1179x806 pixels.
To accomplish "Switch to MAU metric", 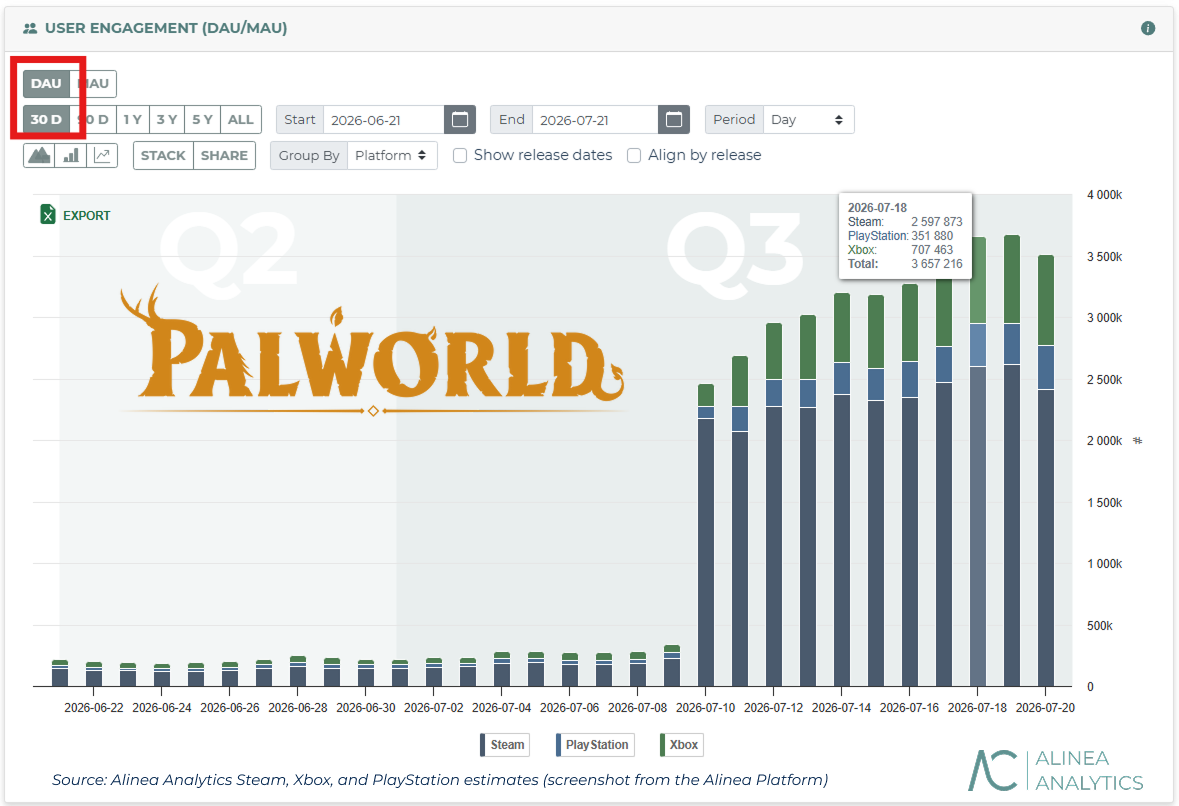I will 93,83.
